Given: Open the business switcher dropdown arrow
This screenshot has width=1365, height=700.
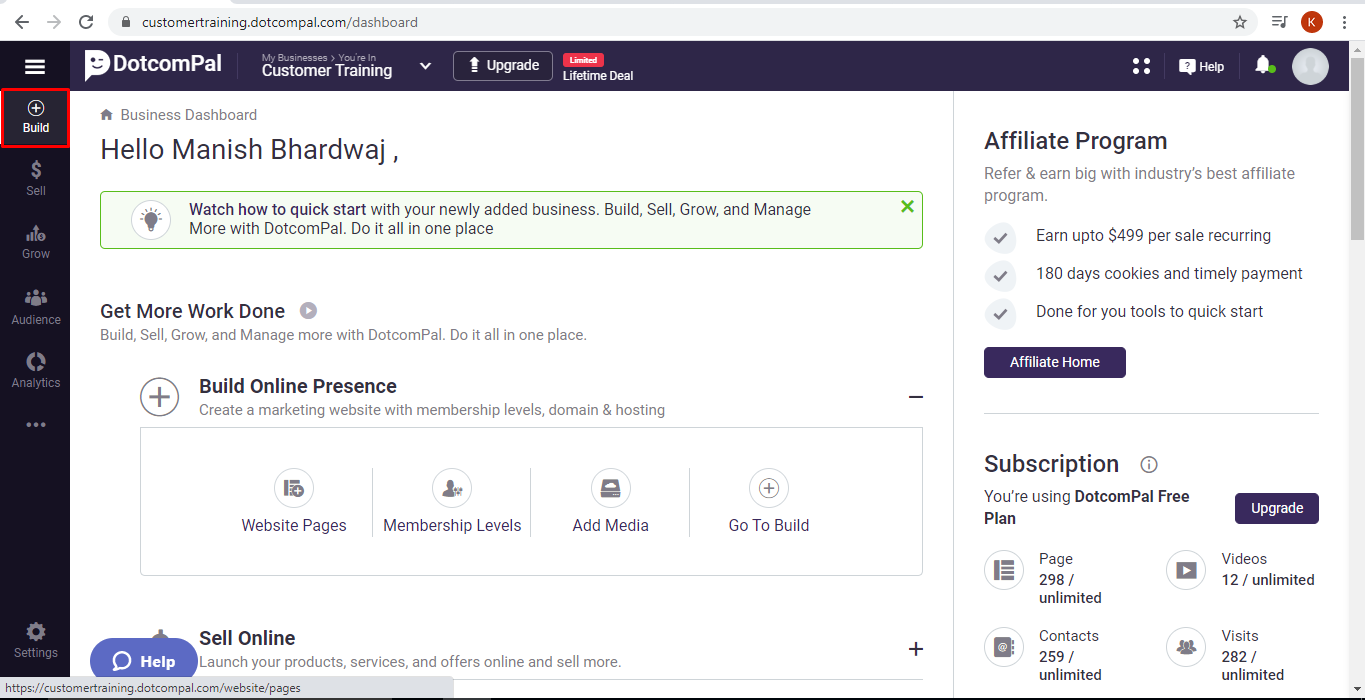Looking at the screenshot, I should [425, 66].
